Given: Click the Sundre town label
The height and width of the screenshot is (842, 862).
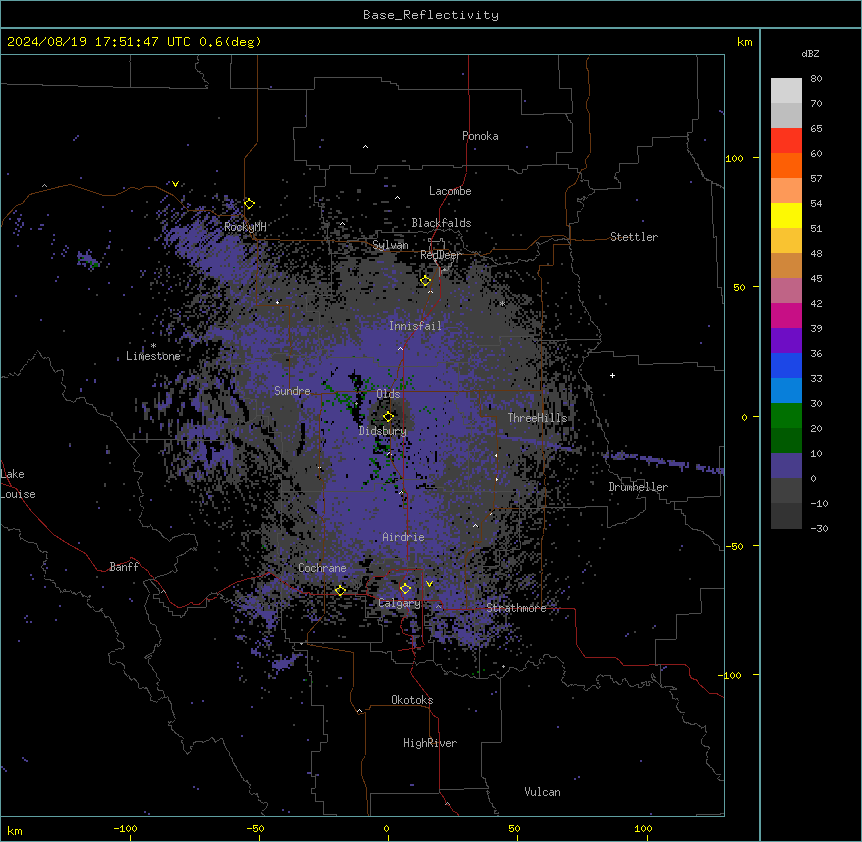Looking at the screenshot, I should [292, 391].
